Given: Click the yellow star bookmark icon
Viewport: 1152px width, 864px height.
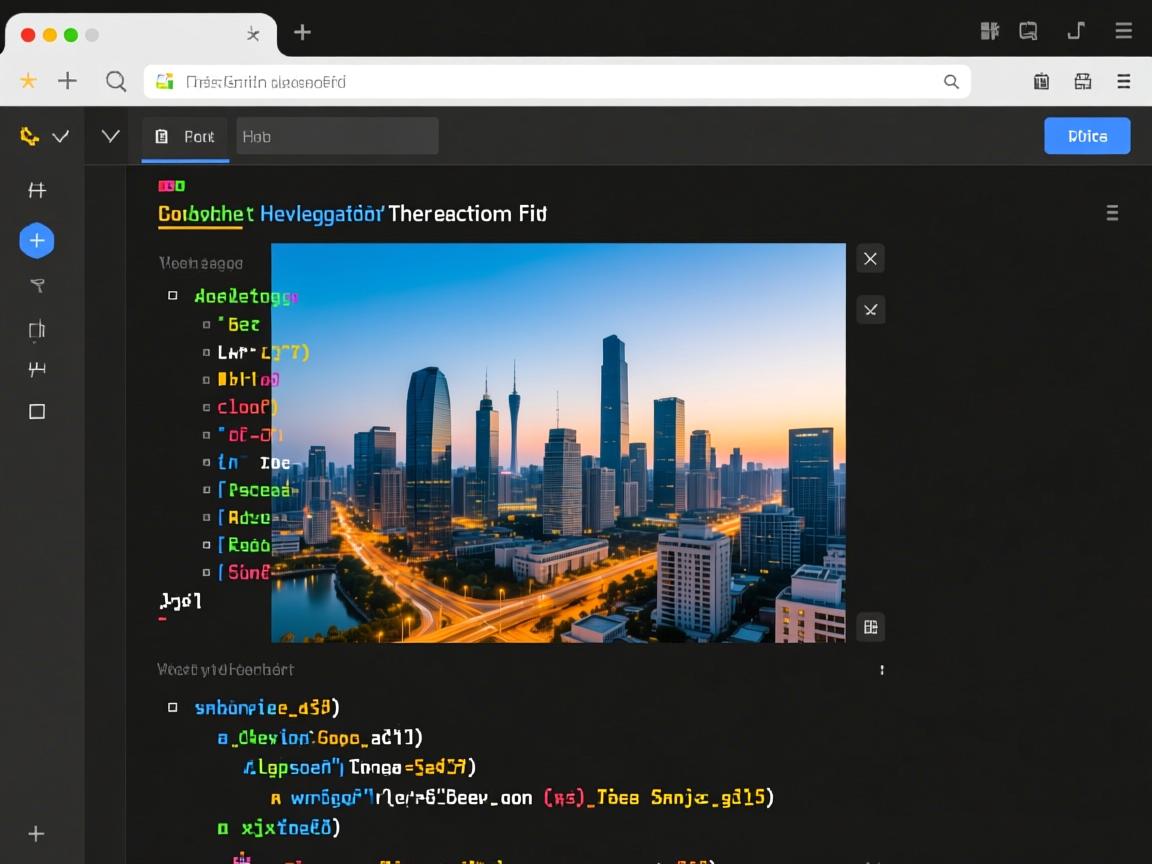Looking at the screenshot, I should [29, 81].
